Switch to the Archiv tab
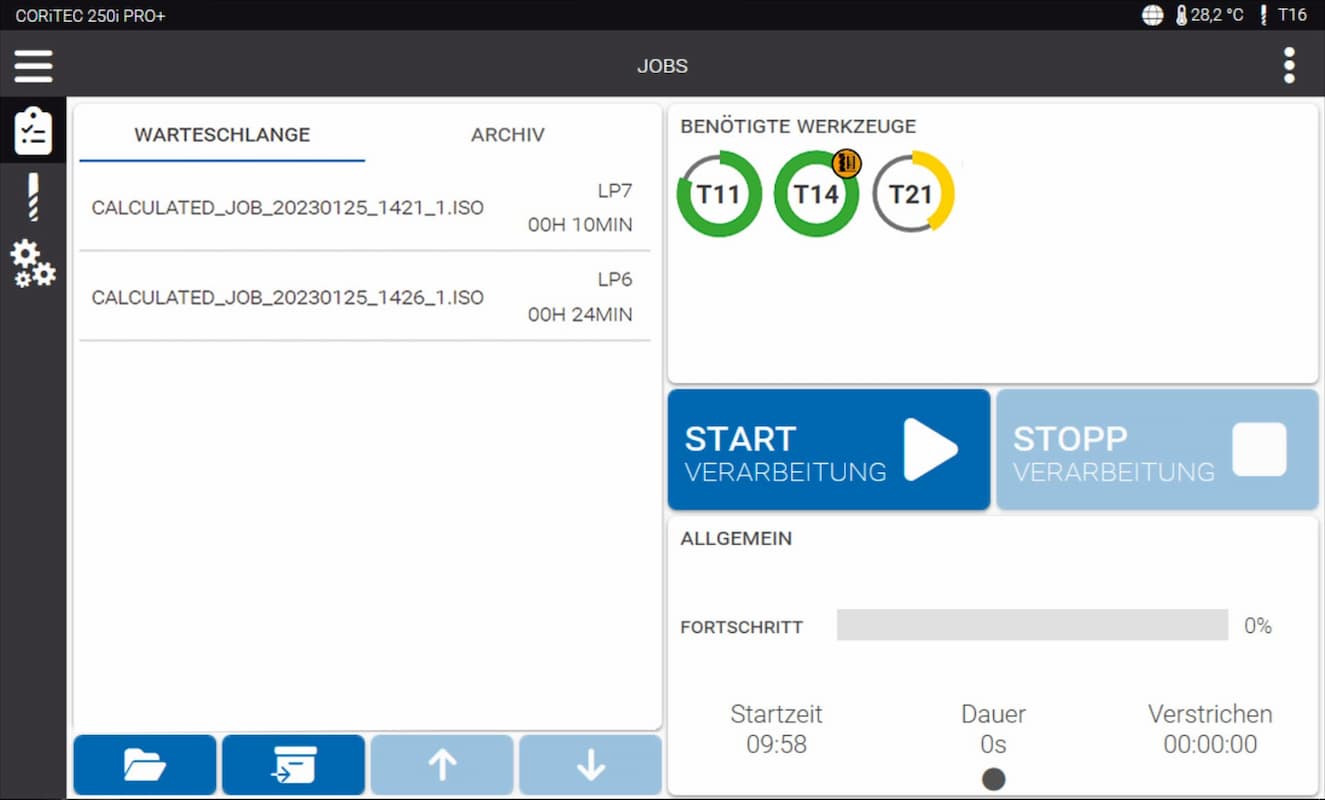The width and height of the screenshot is (1325, 800). (508, 134)
